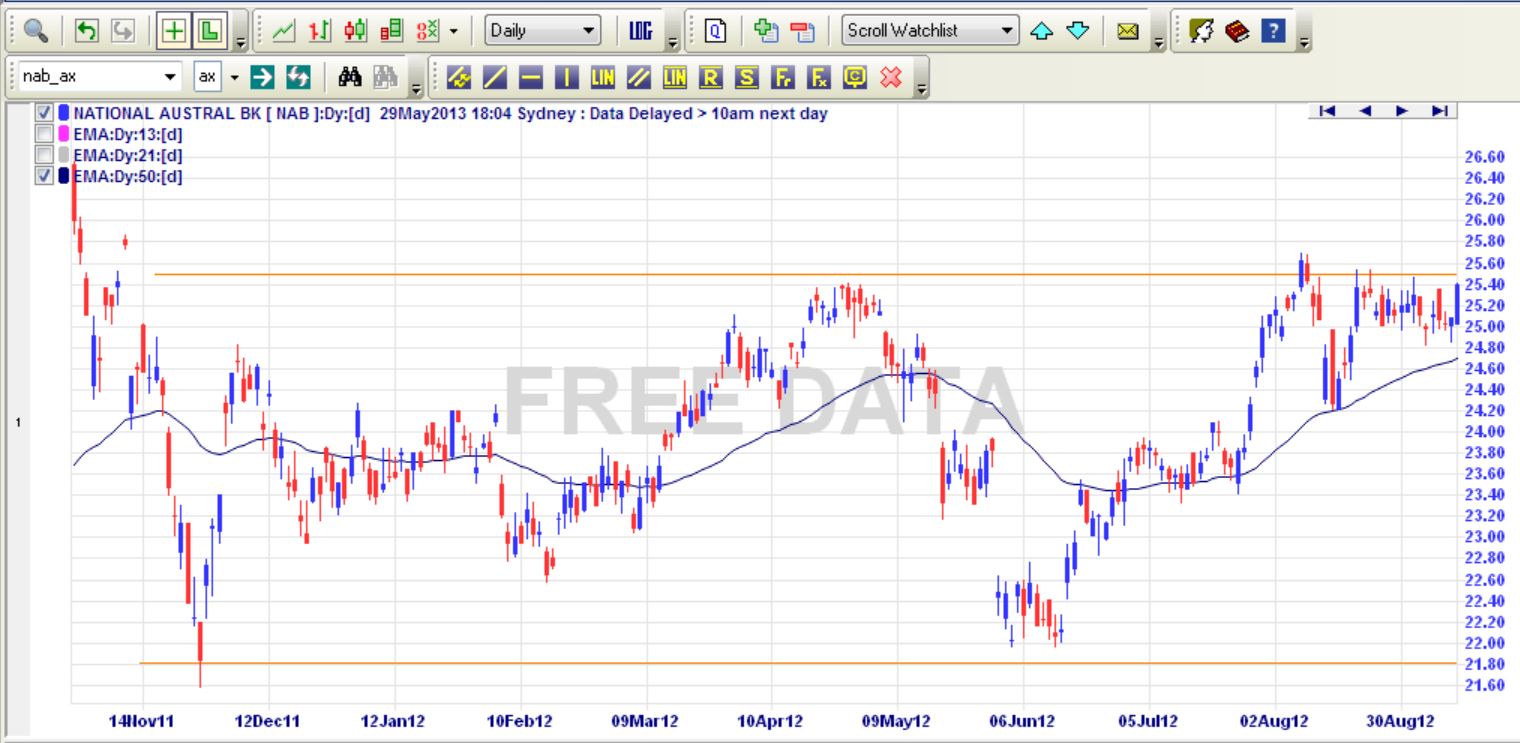Click the blue NATIONAL AUSTRAL BK color swatch

[x=64, y=113]
